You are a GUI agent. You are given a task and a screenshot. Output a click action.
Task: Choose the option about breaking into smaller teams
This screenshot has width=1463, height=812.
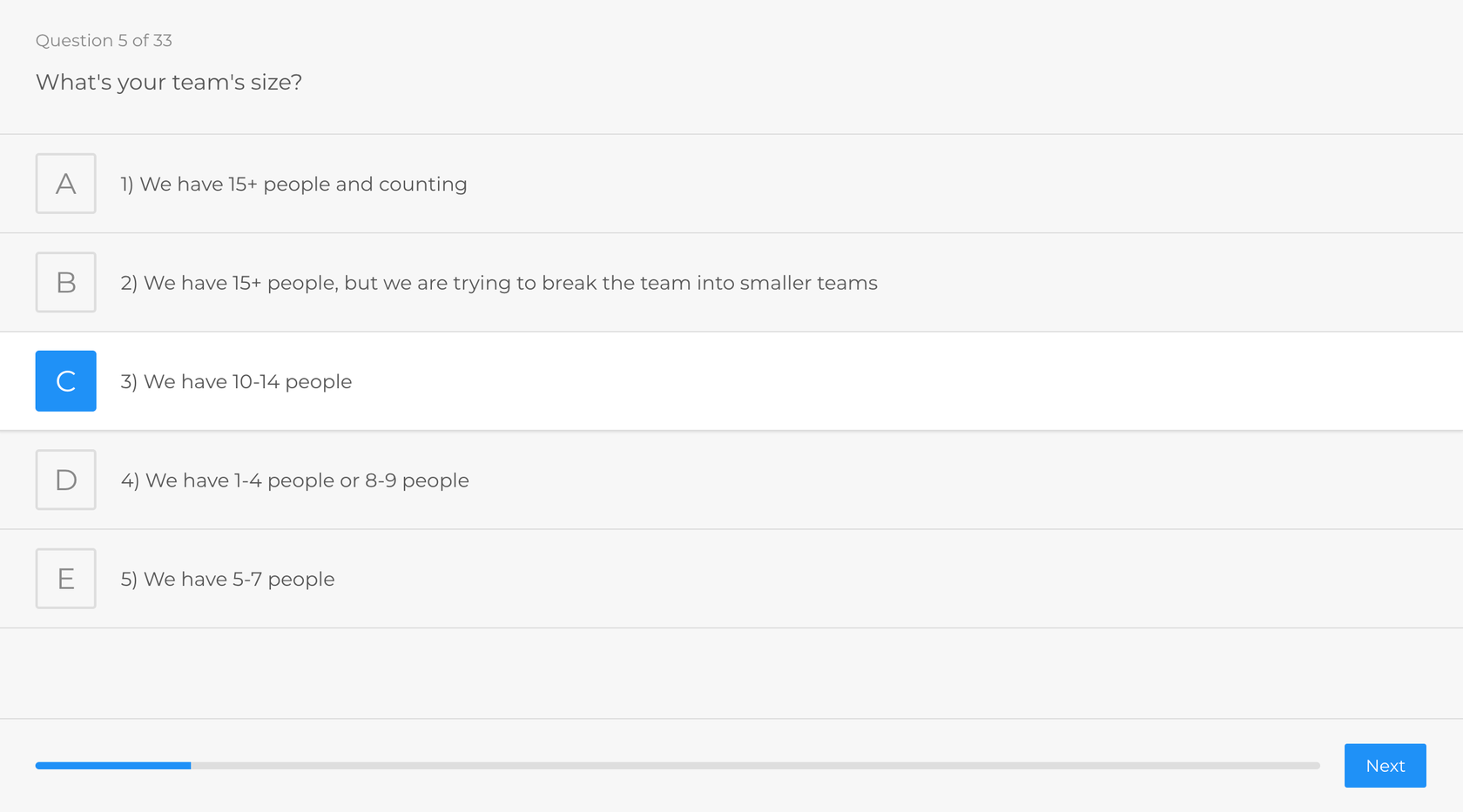point(498,282)
